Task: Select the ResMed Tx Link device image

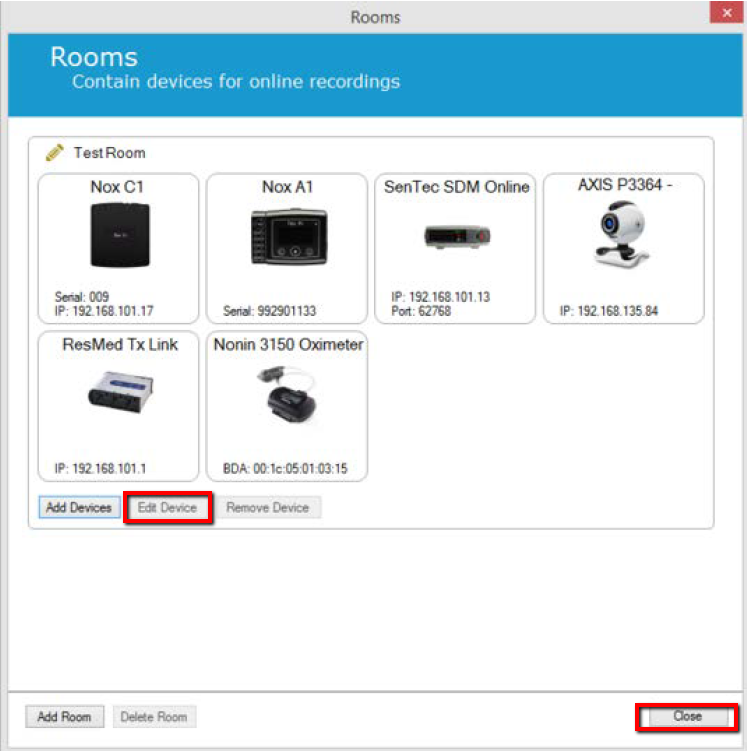Action: click(120, 392)
